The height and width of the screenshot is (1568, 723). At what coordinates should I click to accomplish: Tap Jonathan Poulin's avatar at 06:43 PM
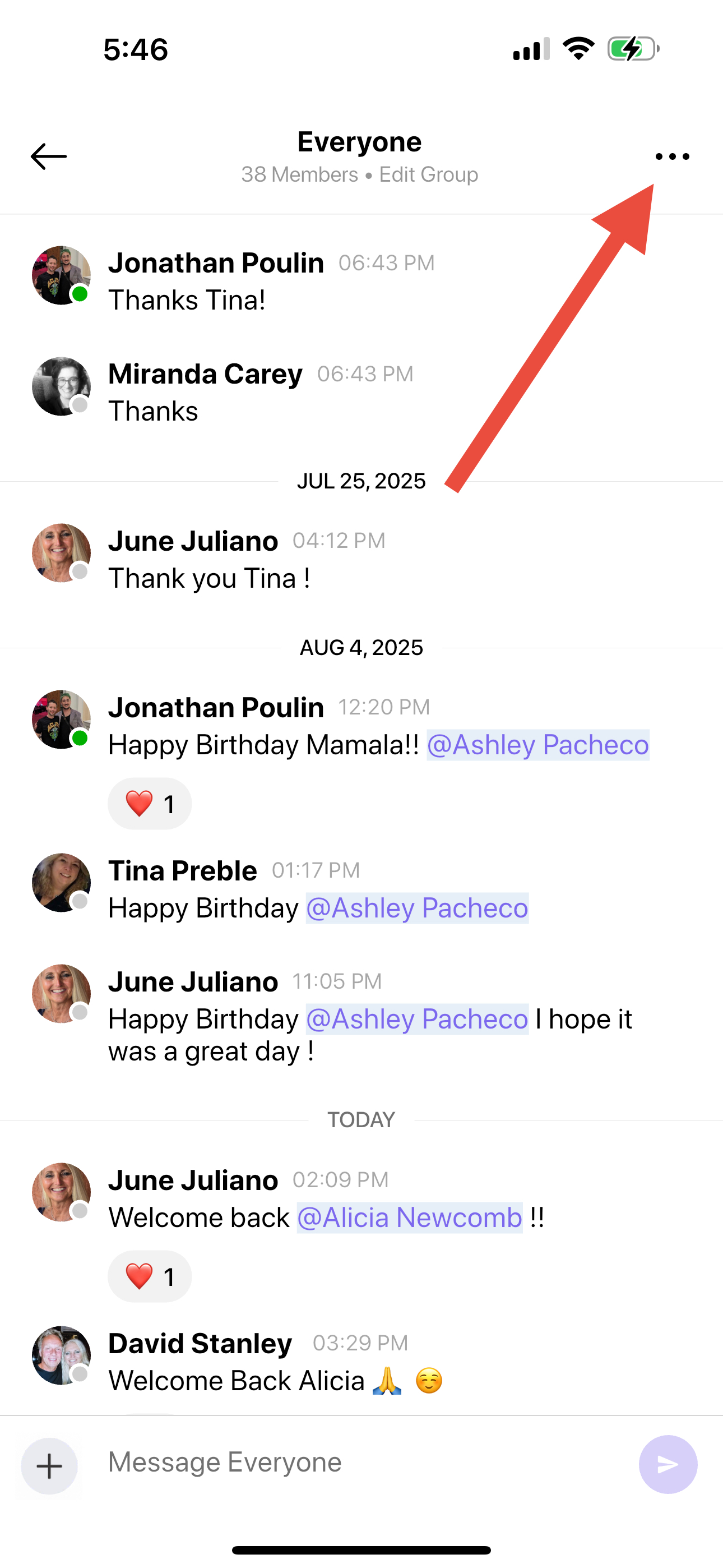pyautogui.click(x=62, y=275)
